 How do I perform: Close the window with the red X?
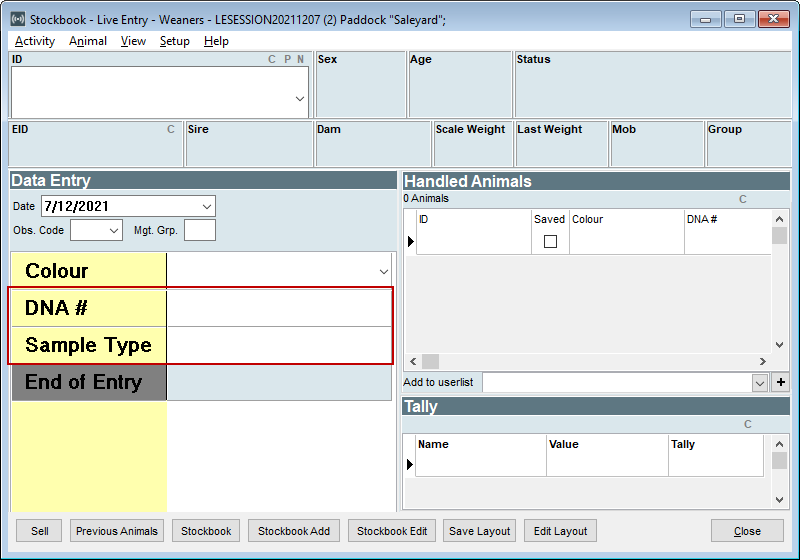coord(773,19)
